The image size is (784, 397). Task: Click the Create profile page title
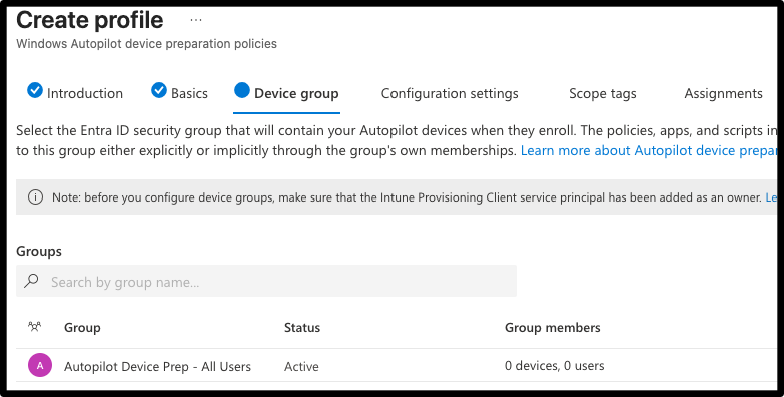[x=90, y=20]
